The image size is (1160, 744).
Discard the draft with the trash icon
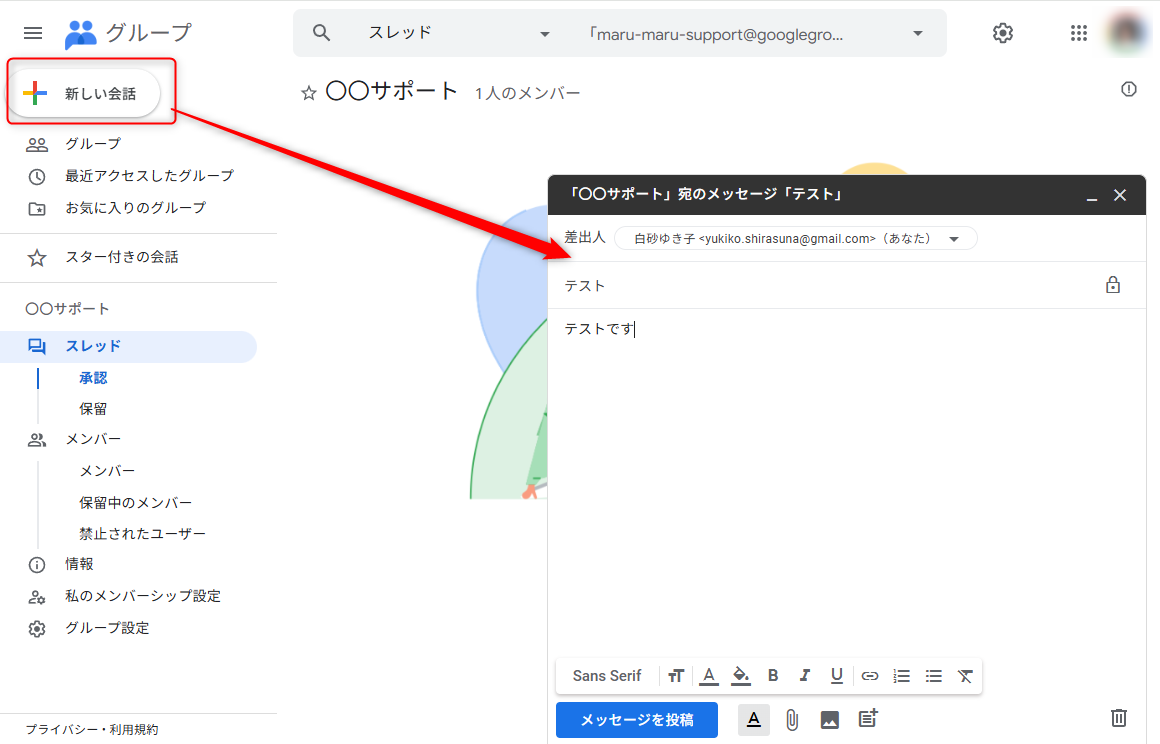1119,718
